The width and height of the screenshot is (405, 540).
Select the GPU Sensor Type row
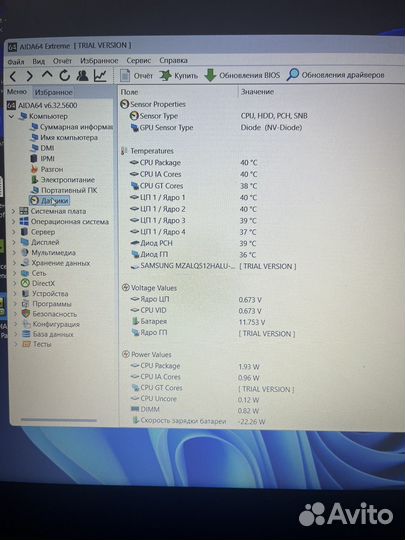tap(216, 127)
